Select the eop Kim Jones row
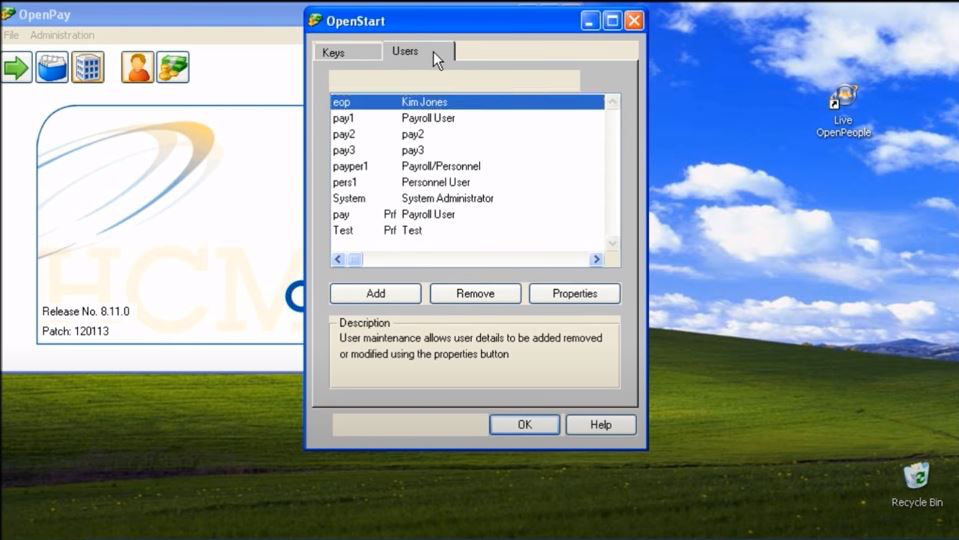959x540 pixels. pos(467,102)
